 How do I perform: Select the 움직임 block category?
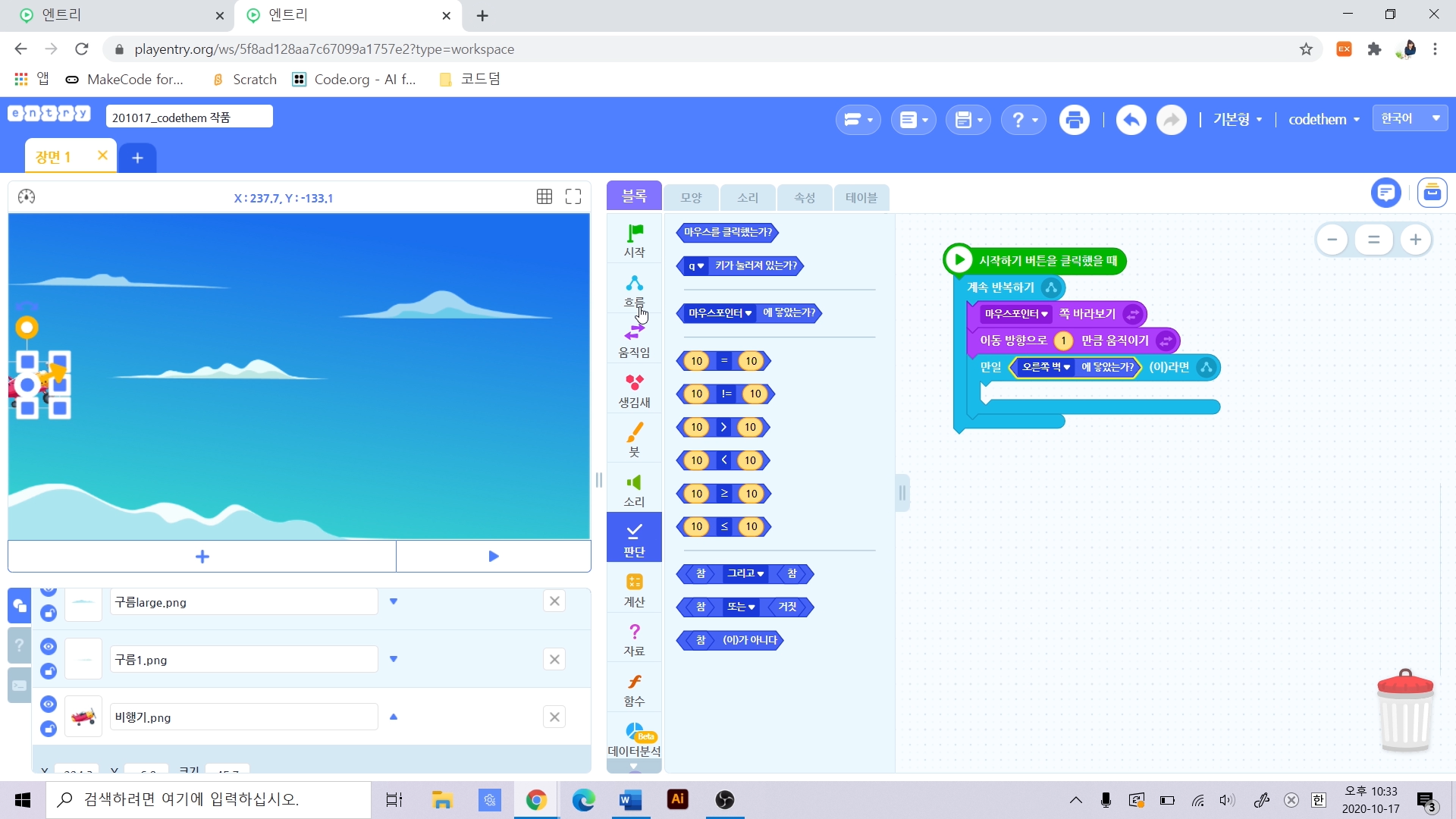(x=634, y=340)
